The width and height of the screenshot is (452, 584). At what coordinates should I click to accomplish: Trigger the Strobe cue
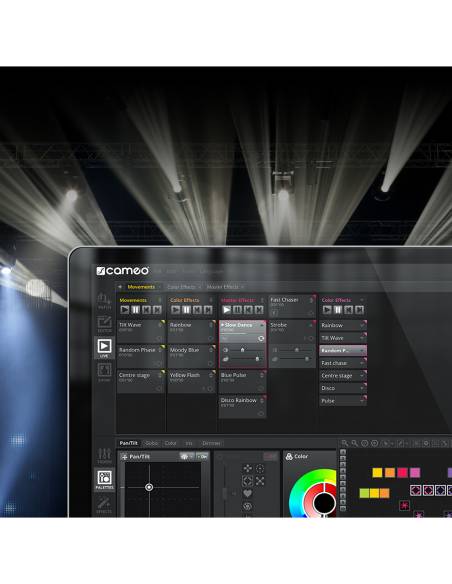[x=292, y=331]
